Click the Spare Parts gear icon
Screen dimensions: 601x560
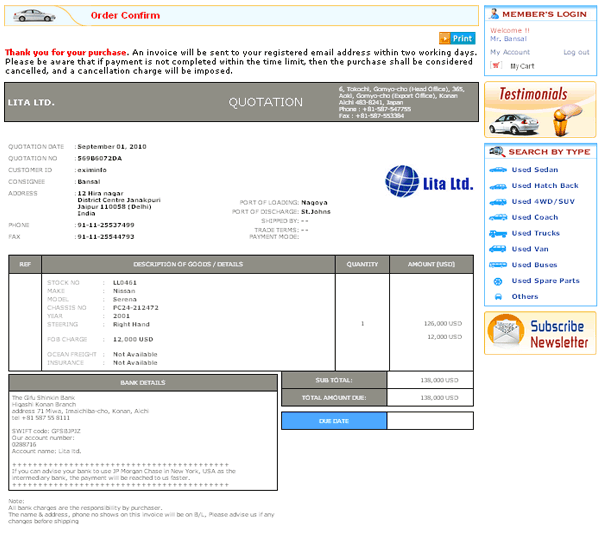(497, 281)
